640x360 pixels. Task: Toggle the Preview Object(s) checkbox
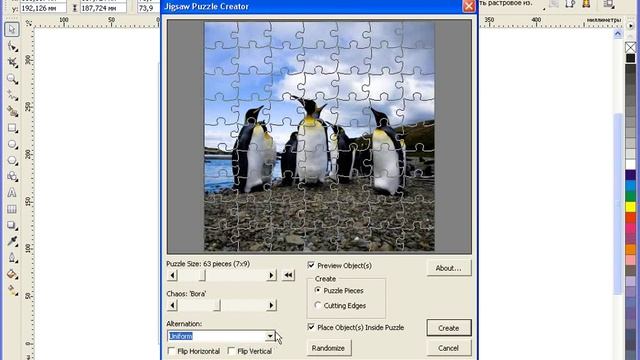311,265
